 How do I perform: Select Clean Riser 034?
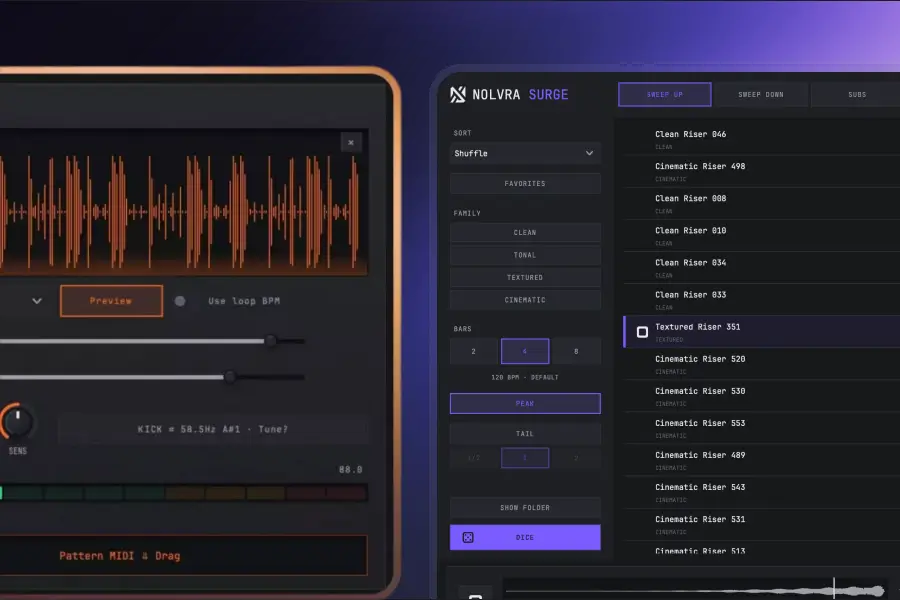[761, 268]
